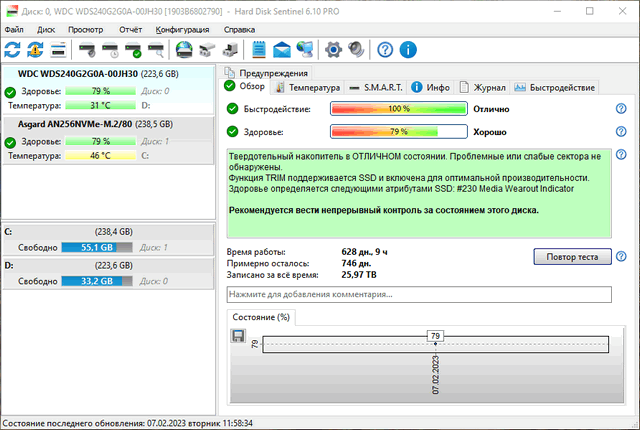Click the envelope e-mail toolbar icon
Image resolution: width=640 pixels, height=430 pixels.
coord(282,50)
